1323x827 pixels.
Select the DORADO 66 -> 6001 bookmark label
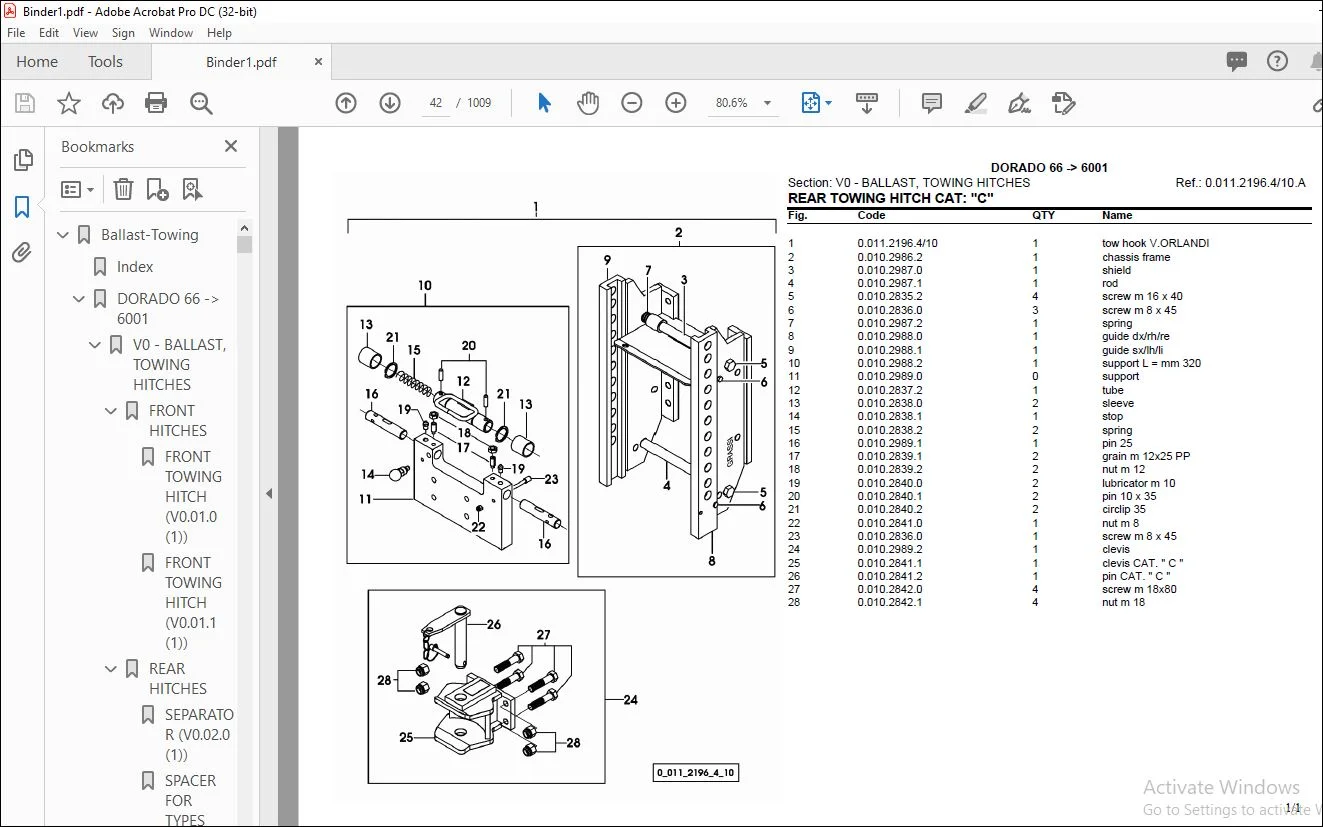[168, 309]
